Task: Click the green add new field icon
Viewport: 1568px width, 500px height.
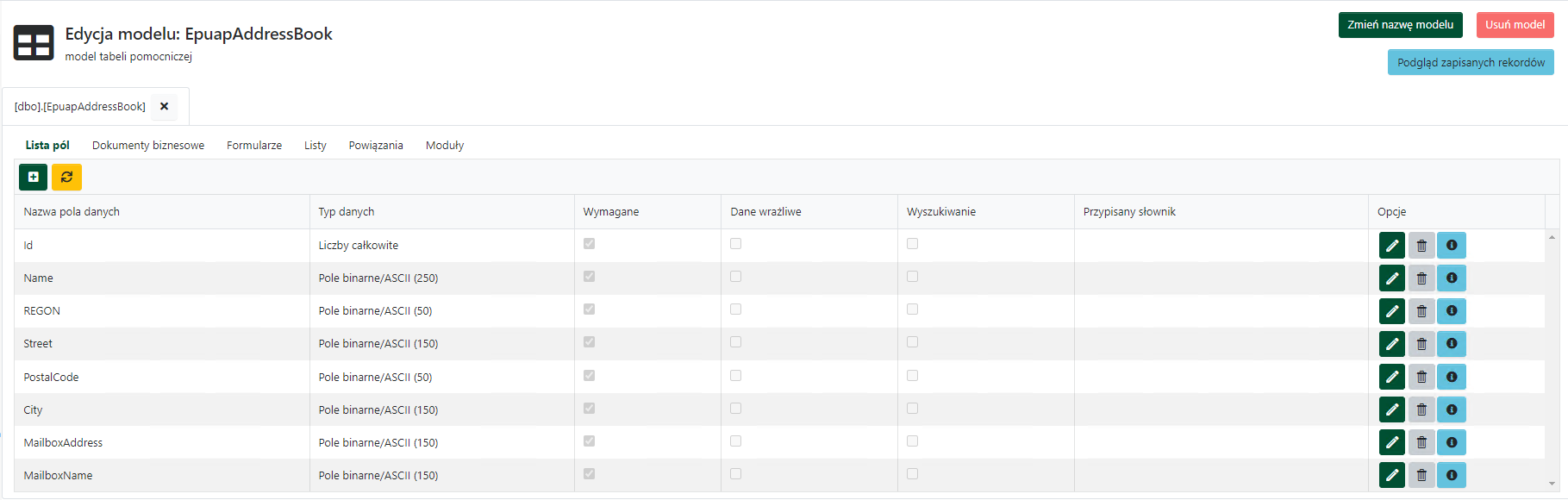Action: tap(33, 177)
